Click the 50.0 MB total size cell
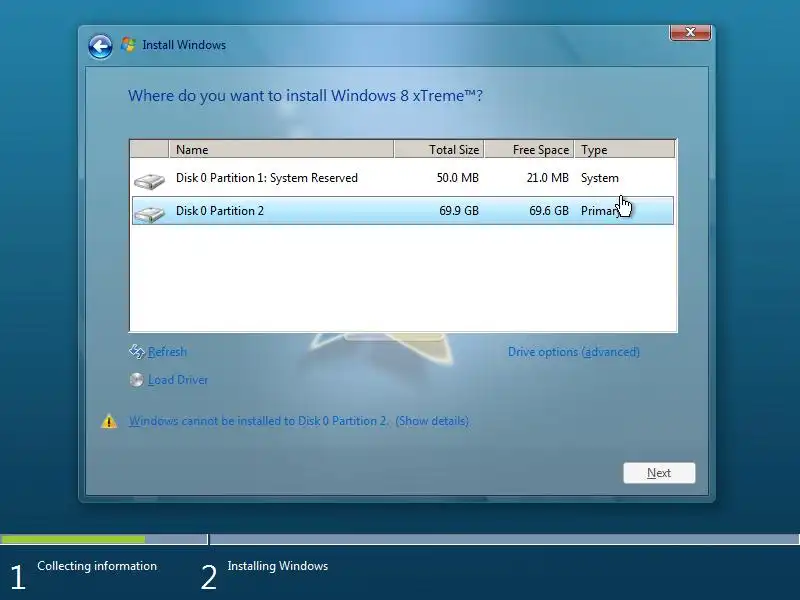This screenshot has width=800, height=600. click(458, 178)
